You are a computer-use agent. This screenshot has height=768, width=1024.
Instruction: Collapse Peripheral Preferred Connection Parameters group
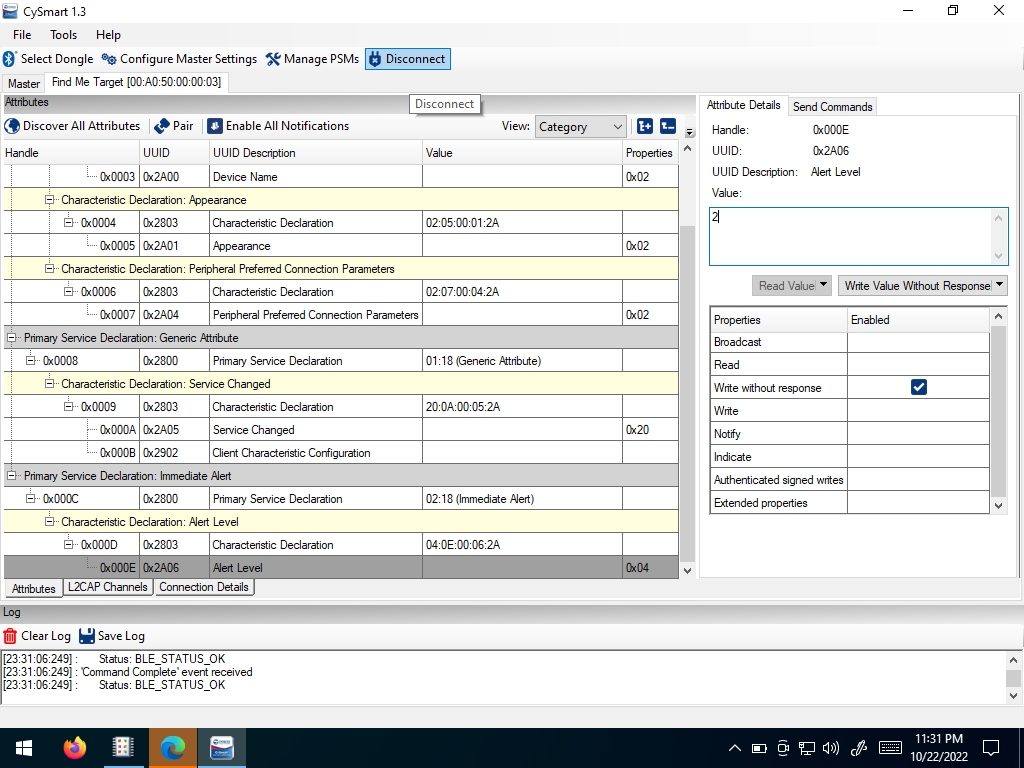49,268
